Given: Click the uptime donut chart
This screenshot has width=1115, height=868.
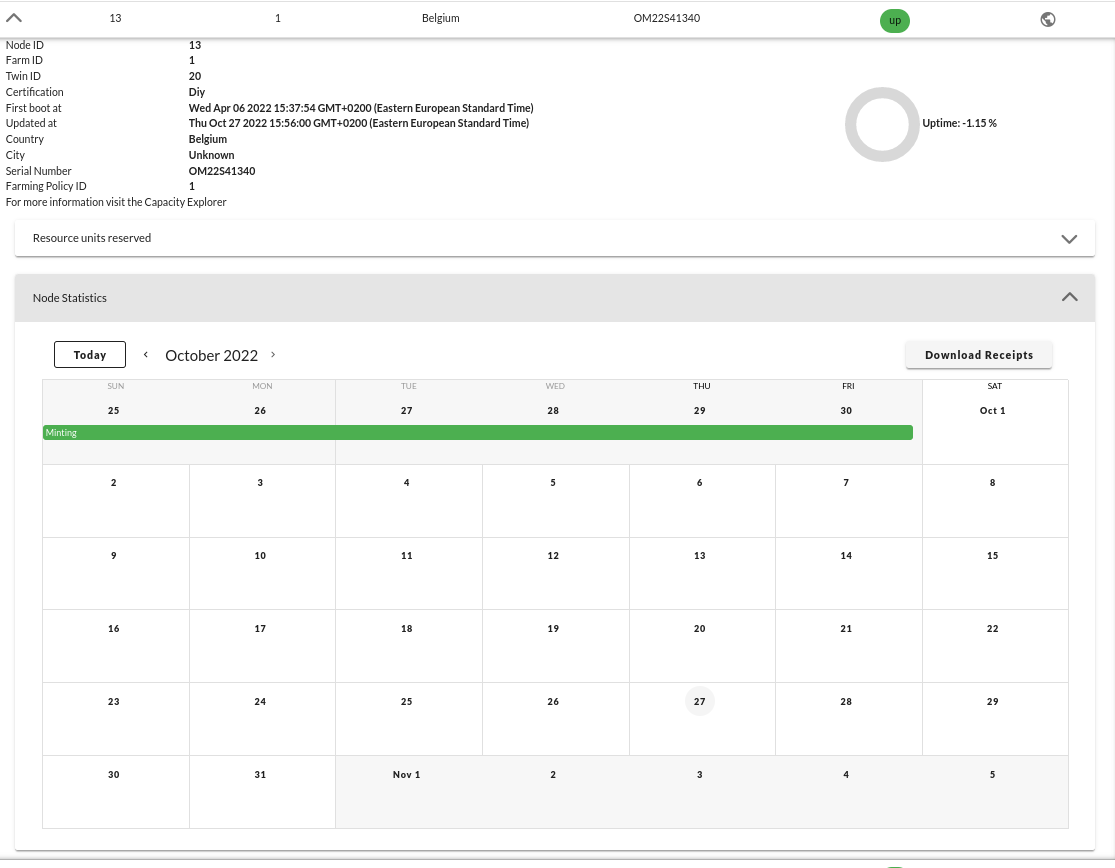Looking at the screenshot, I should coord(882,124).
